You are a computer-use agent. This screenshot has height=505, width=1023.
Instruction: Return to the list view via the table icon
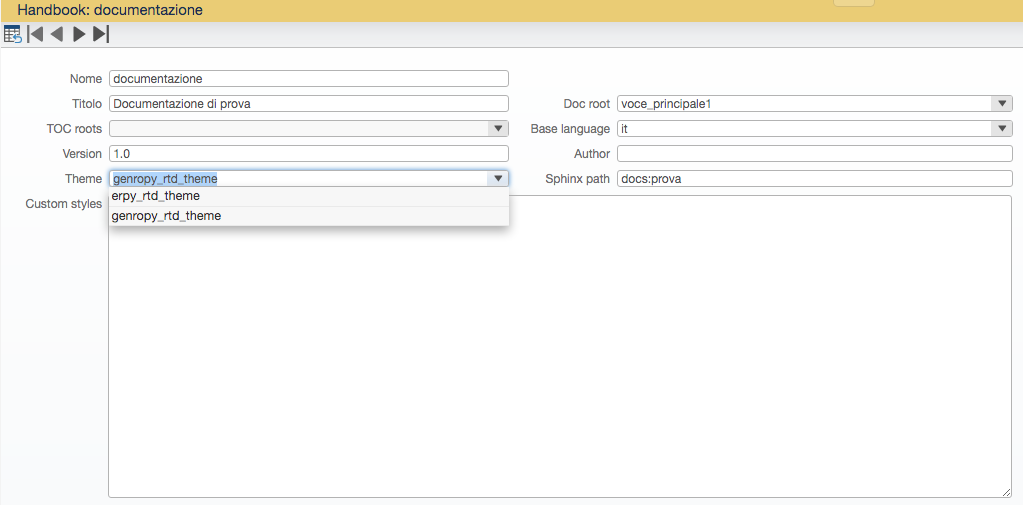12,34
